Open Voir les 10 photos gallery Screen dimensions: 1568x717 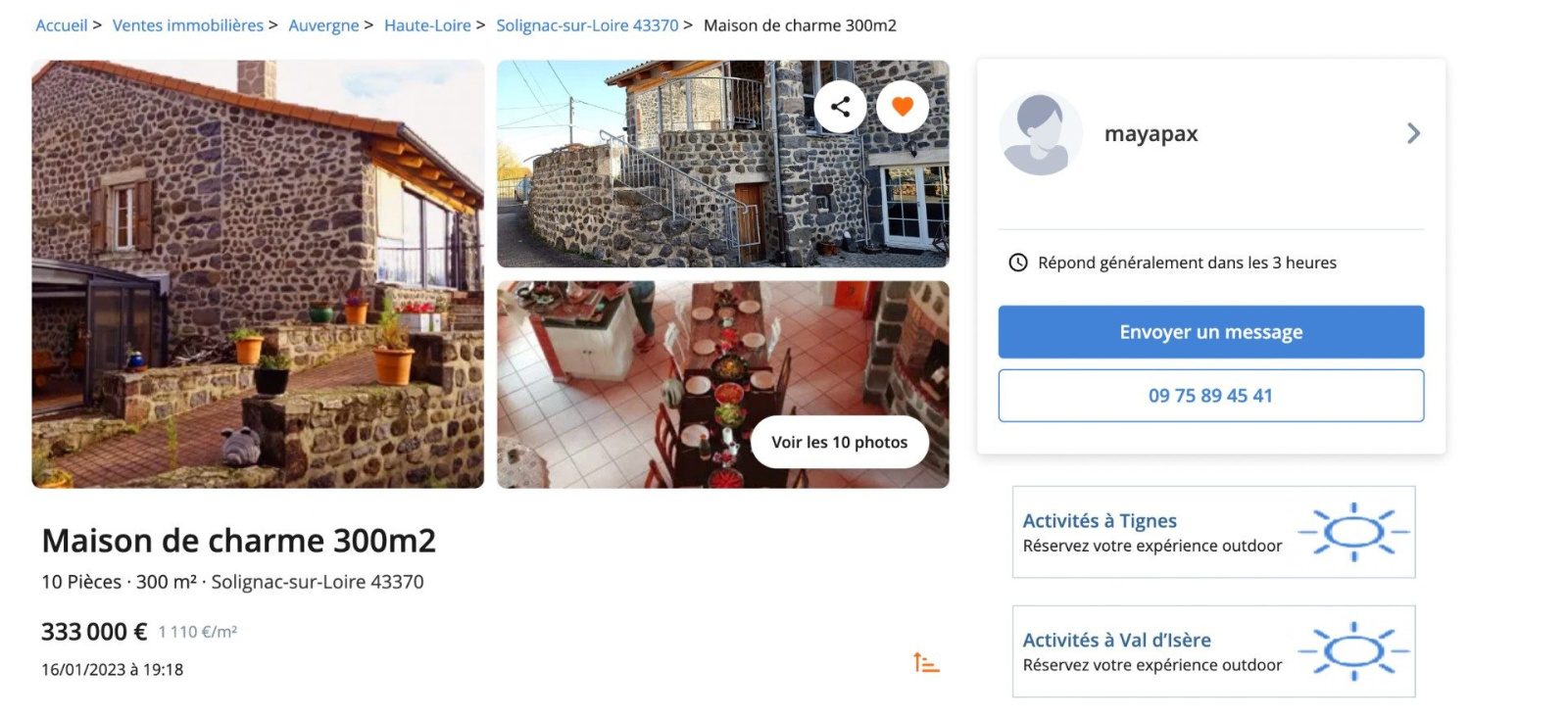(840, 442)
